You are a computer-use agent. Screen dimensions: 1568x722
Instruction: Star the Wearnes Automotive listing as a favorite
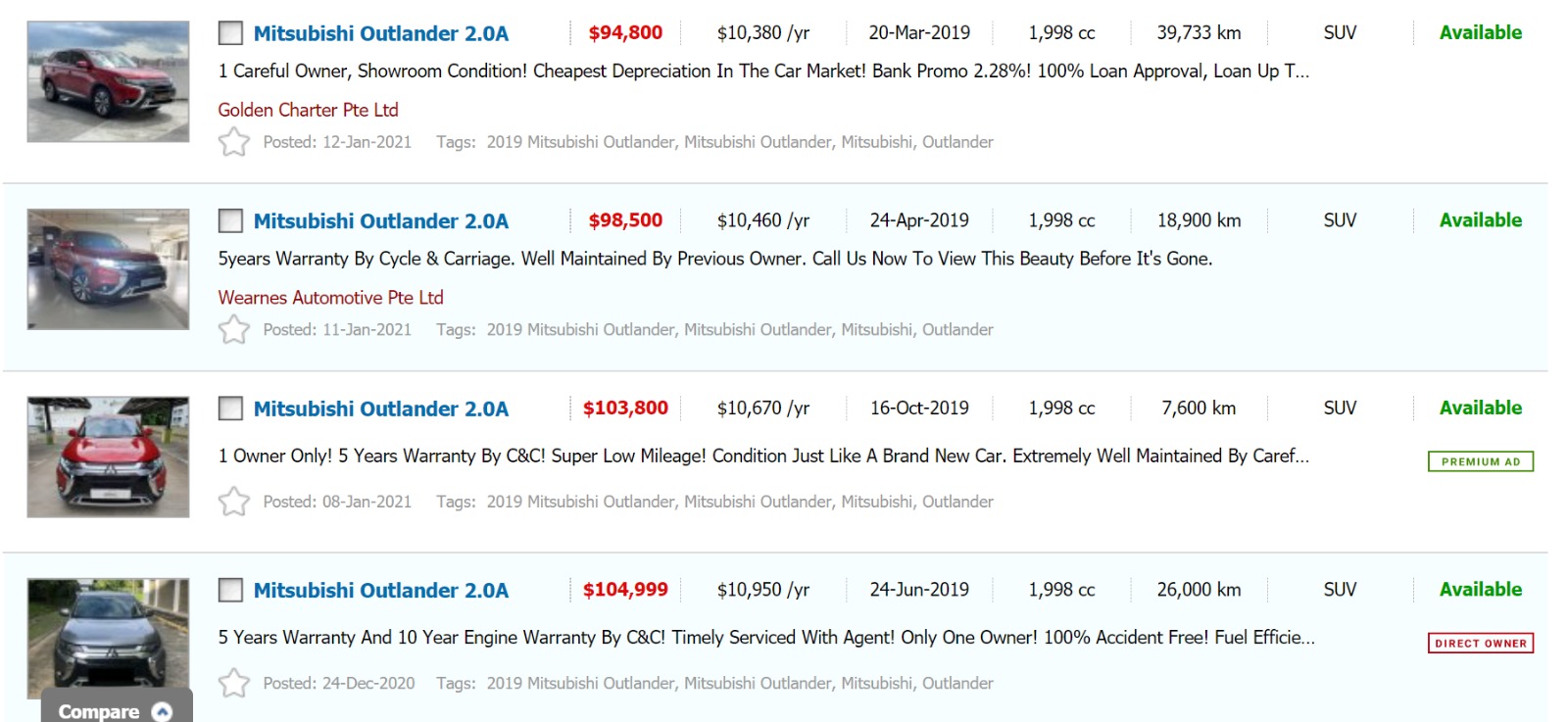[233, 330]
